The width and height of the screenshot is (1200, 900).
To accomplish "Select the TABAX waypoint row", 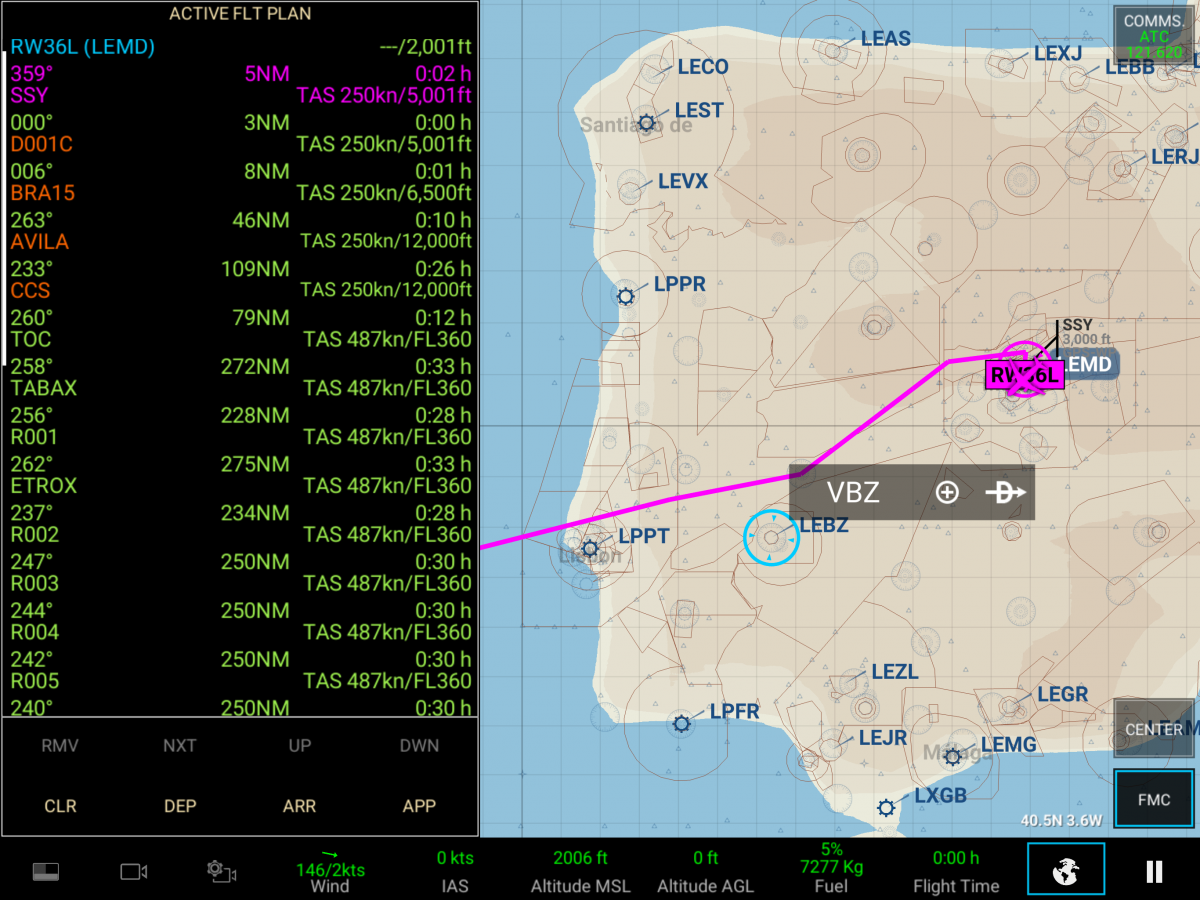I will (240, 378).
